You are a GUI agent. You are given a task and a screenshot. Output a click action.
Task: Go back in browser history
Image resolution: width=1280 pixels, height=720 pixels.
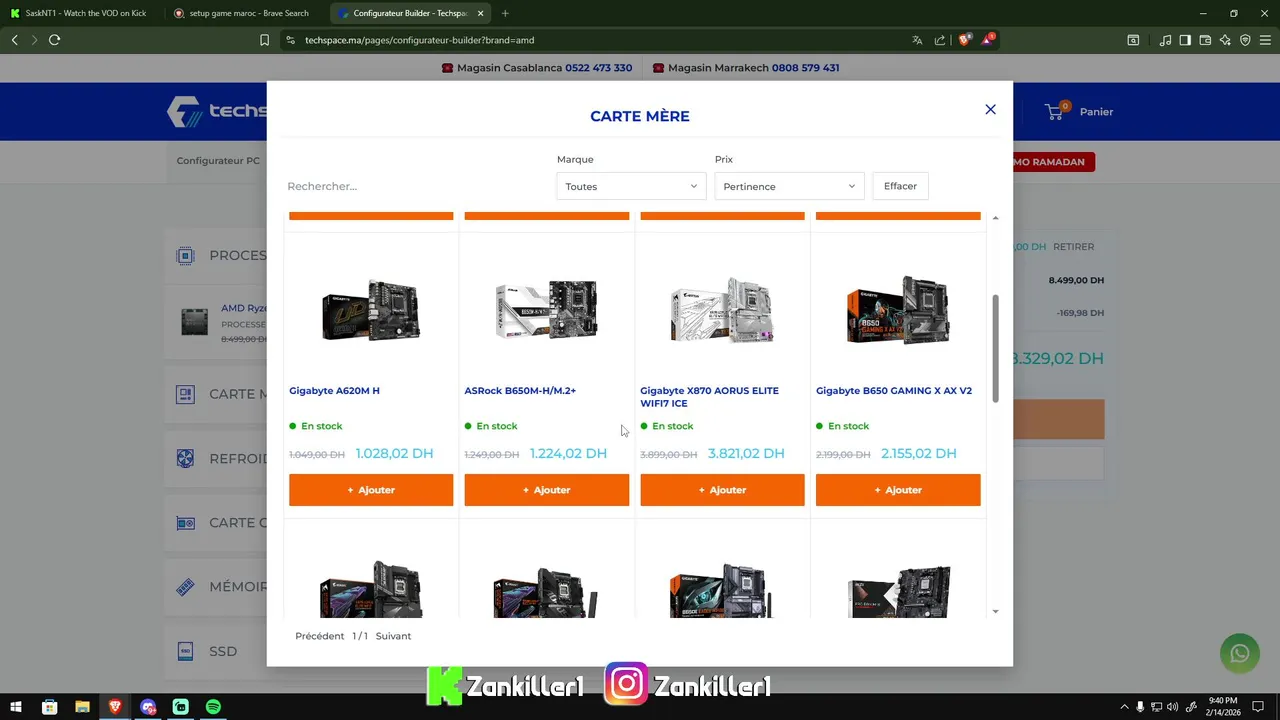click(14, 40)
